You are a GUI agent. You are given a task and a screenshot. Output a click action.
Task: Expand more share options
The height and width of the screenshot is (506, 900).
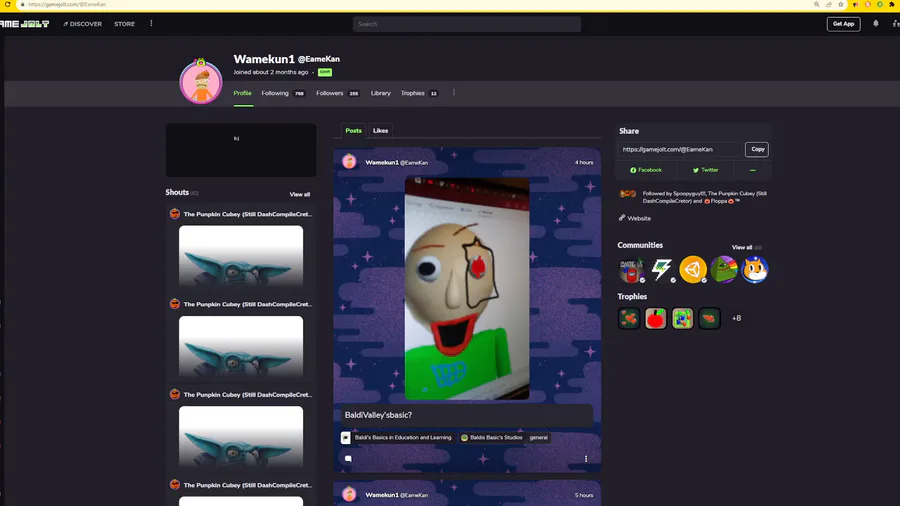752,170
